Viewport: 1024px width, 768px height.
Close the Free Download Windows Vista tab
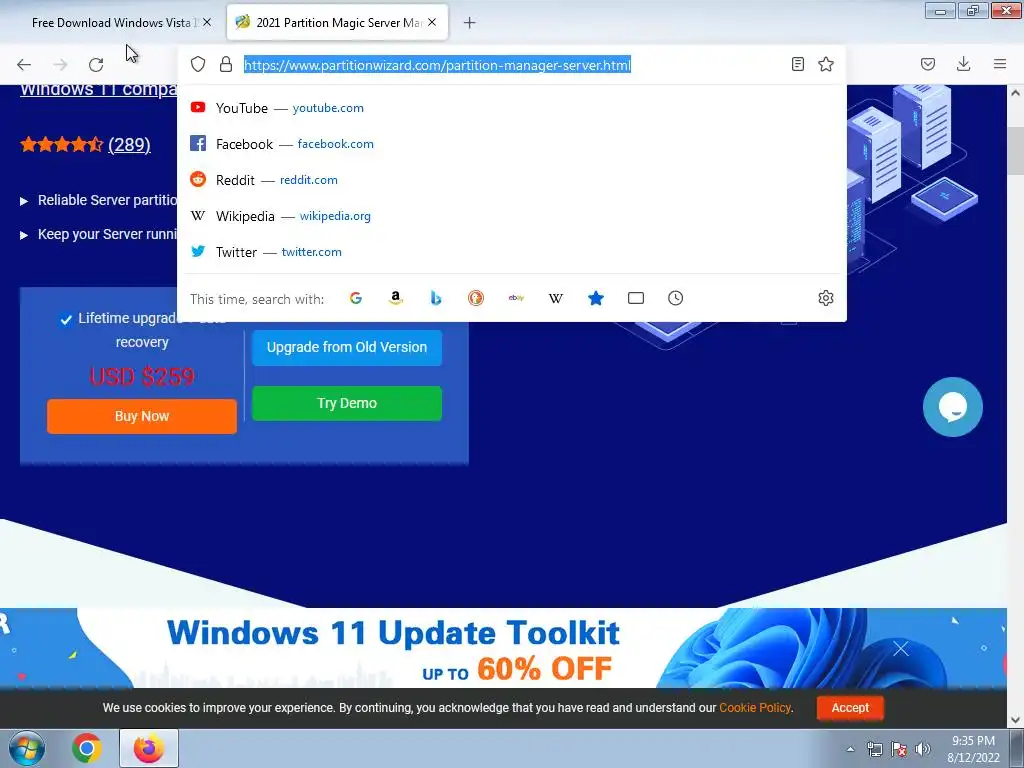[207, 22]
